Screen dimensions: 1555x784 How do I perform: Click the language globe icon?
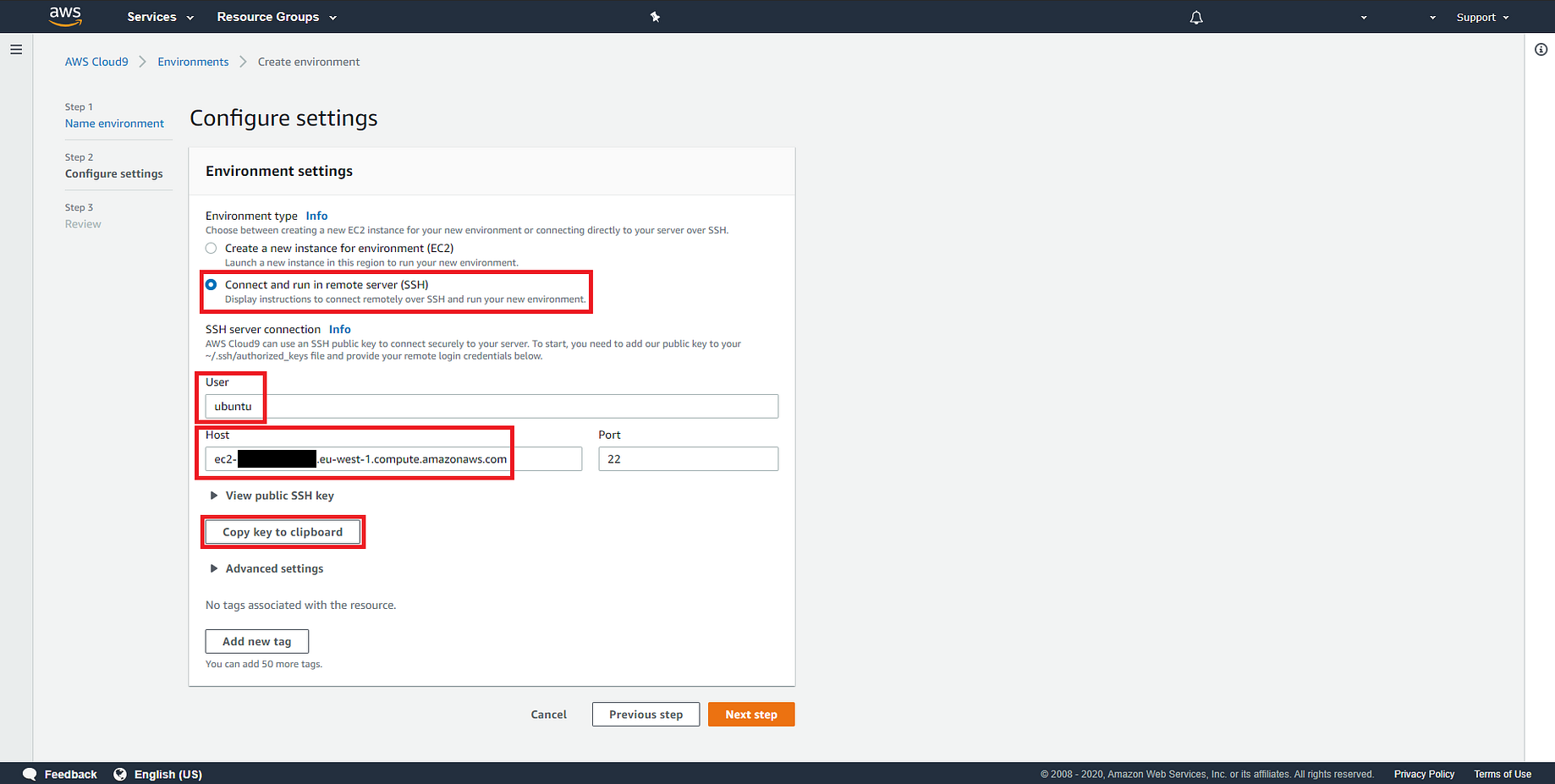point(120,774)
